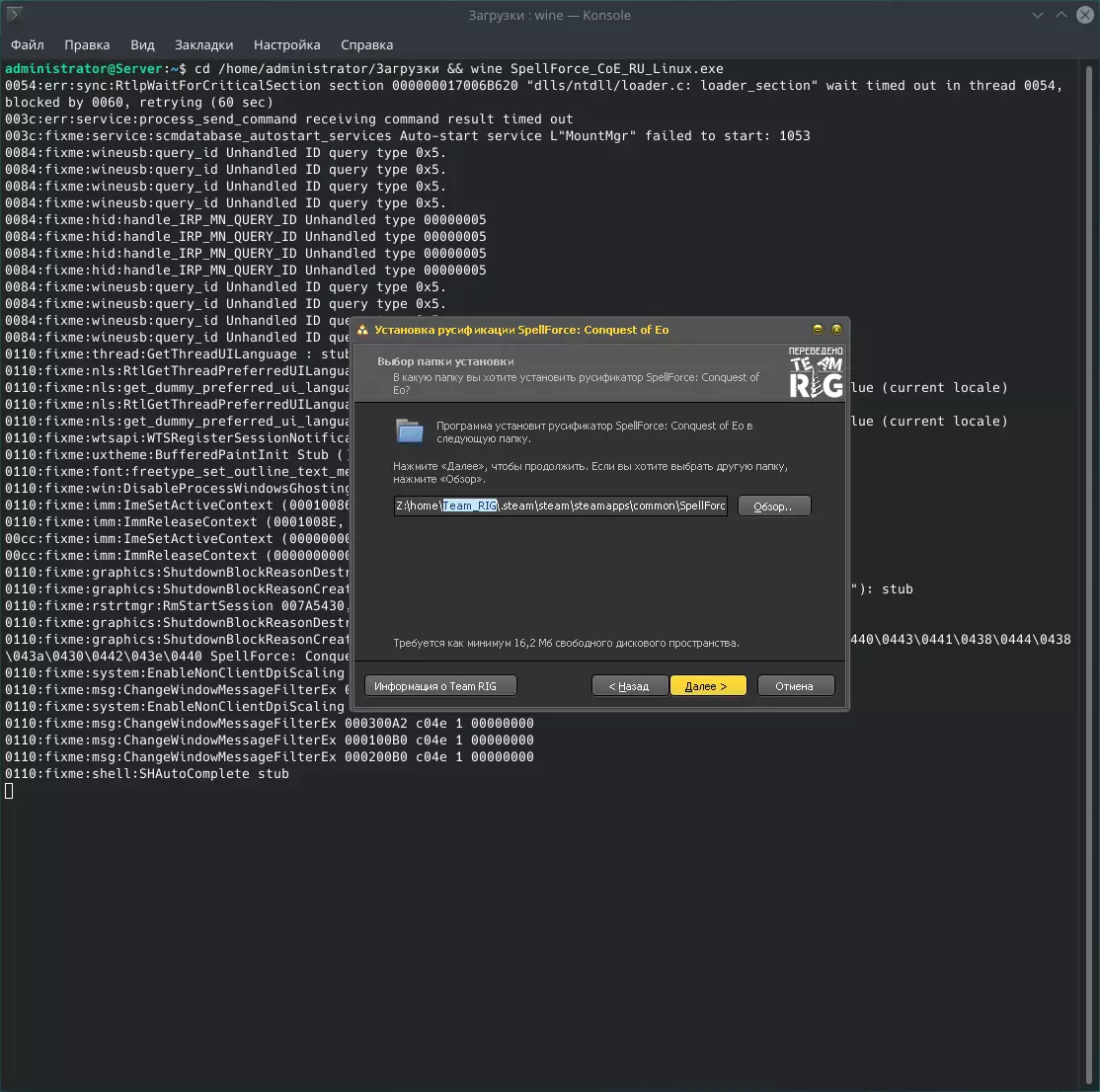Open the Справка menu

pyautogui.click(x=367, y=44)
